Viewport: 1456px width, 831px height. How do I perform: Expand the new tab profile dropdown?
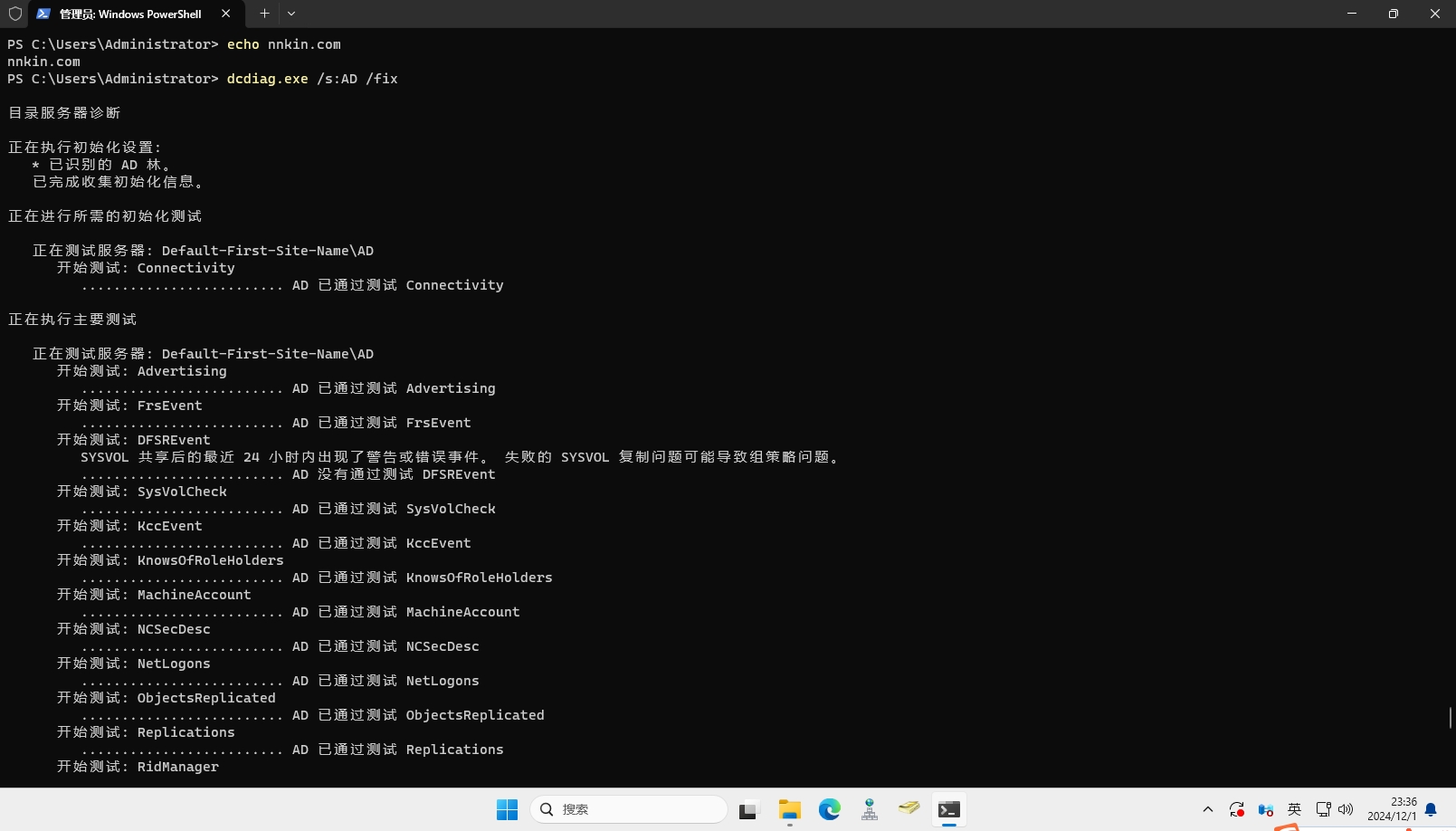[x=291, y=14]
